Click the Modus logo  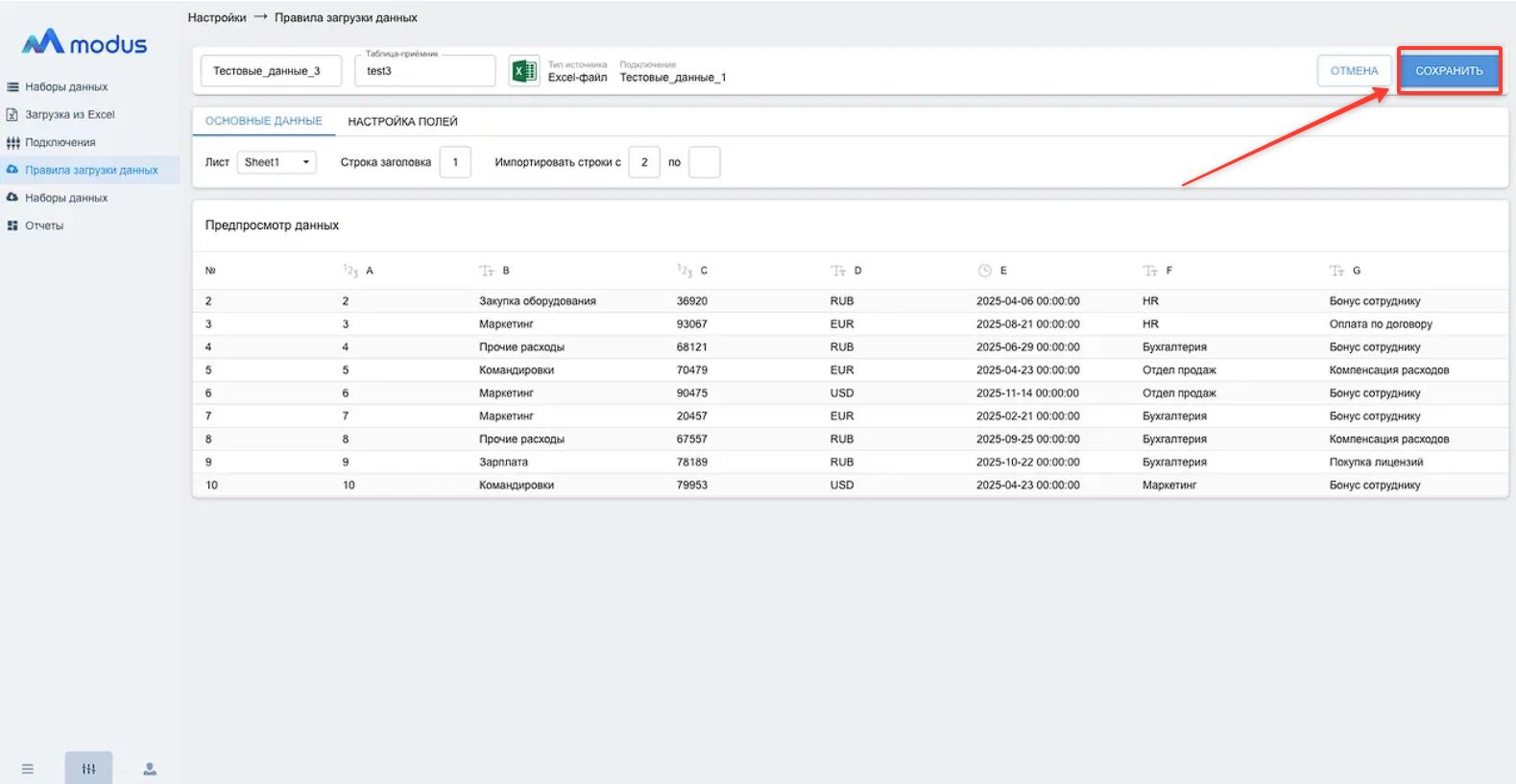[x=84, y=43]
